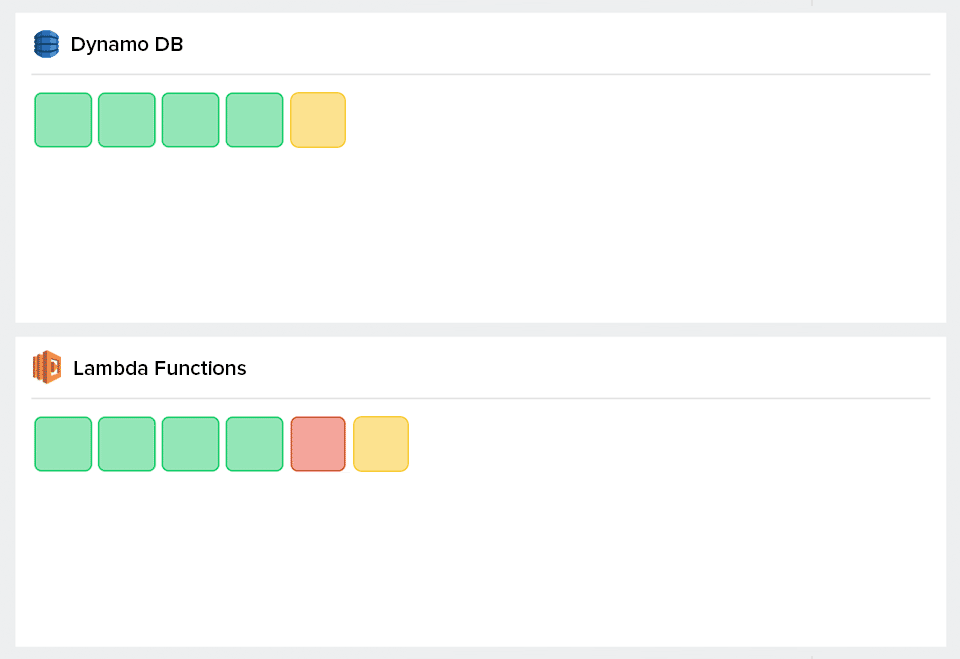The image size is (960, 659).
Task: Click the red error tile under Lambda Functions
Action: tap(318, 443)
